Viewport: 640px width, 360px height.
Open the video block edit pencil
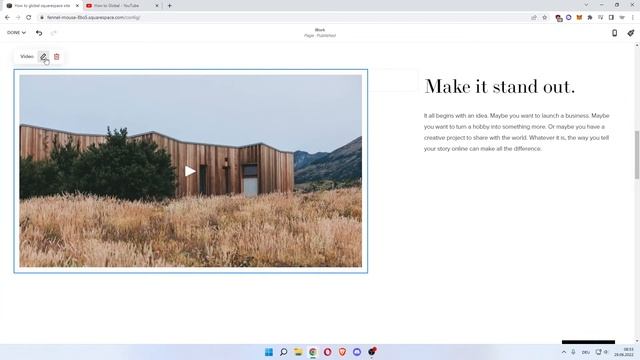pos(43,57)
